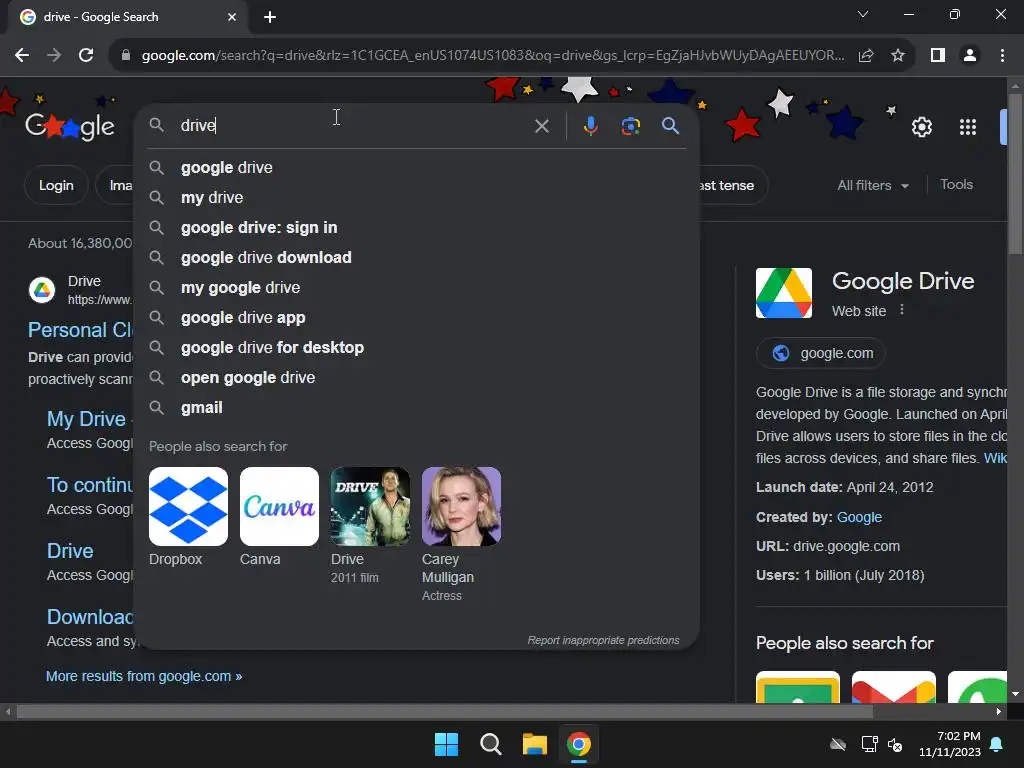Open the google.com site chip

(x=821, y=353)
